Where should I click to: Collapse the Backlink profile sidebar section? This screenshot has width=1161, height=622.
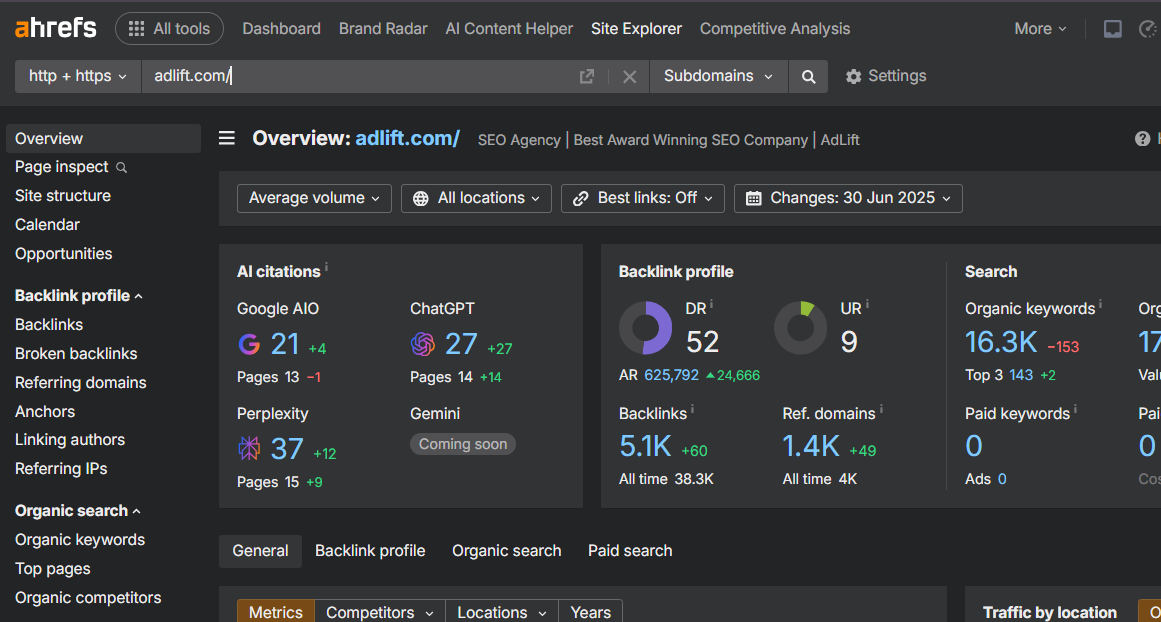point(78,296)
